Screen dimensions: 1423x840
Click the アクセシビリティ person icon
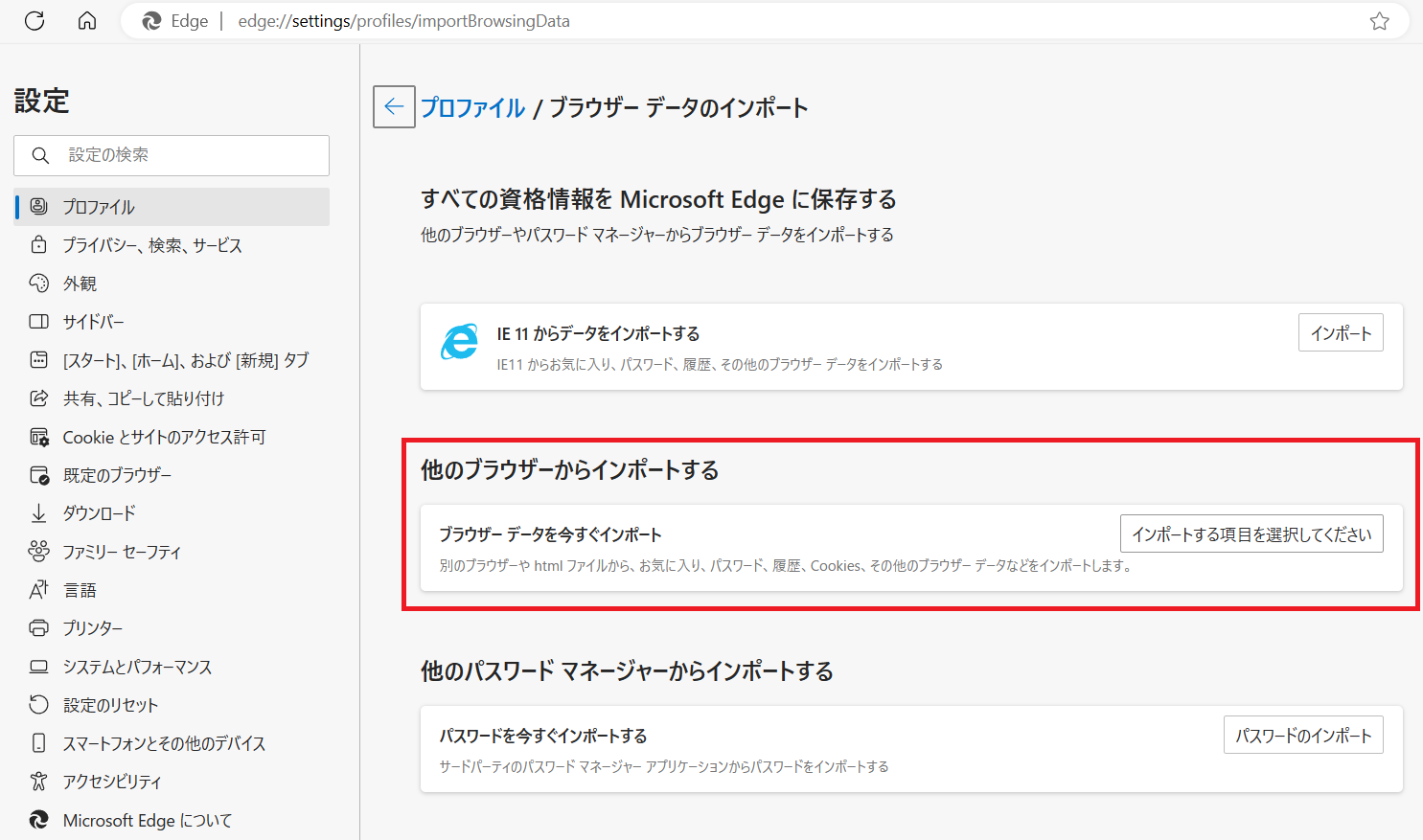[x=38, y=781]
